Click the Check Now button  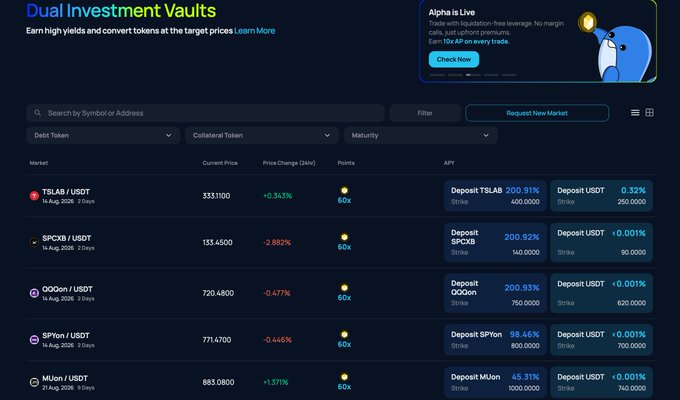tap(454, 59)
